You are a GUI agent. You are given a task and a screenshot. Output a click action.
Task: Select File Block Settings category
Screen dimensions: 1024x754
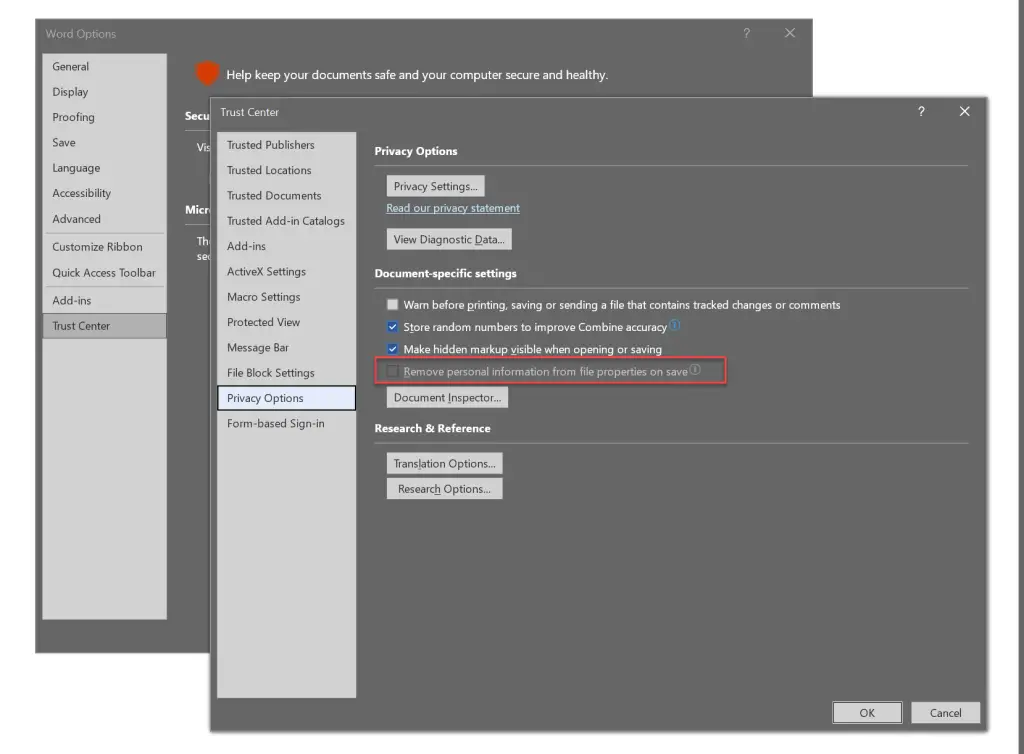(x=271, y=373)
